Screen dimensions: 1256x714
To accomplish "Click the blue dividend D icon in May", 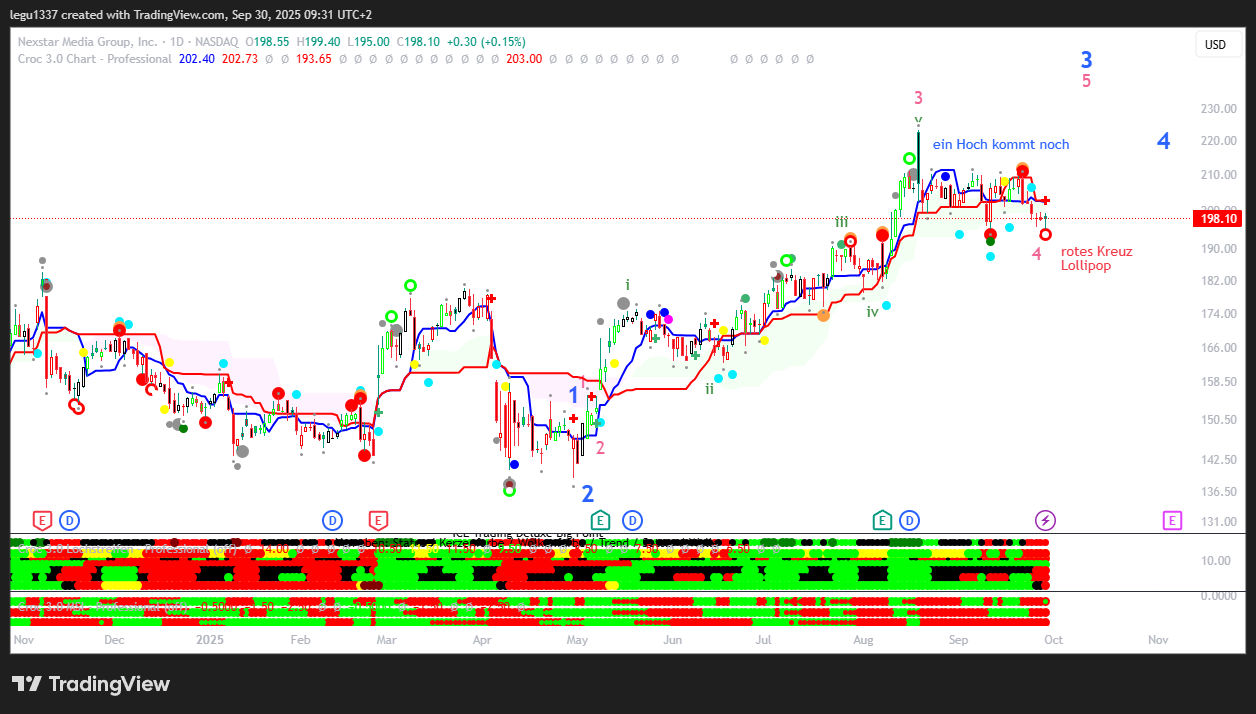I will pos(632,520).
